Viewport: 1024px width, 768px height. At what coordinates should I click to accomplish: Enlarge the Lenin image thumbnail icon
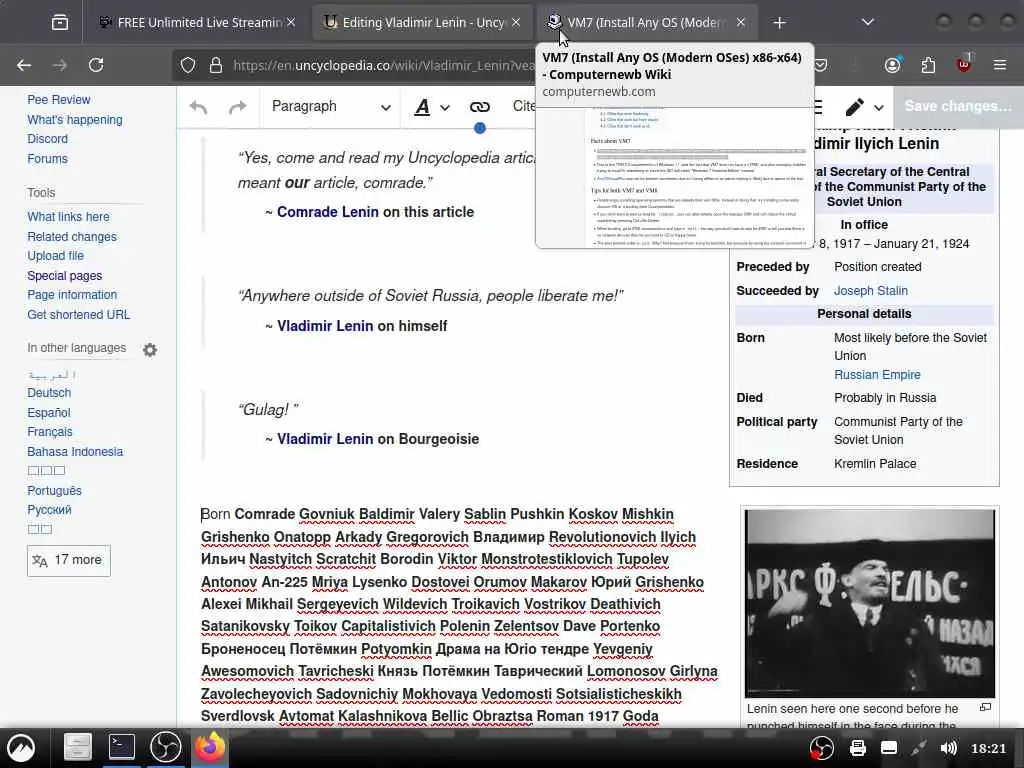click(985, 707)
